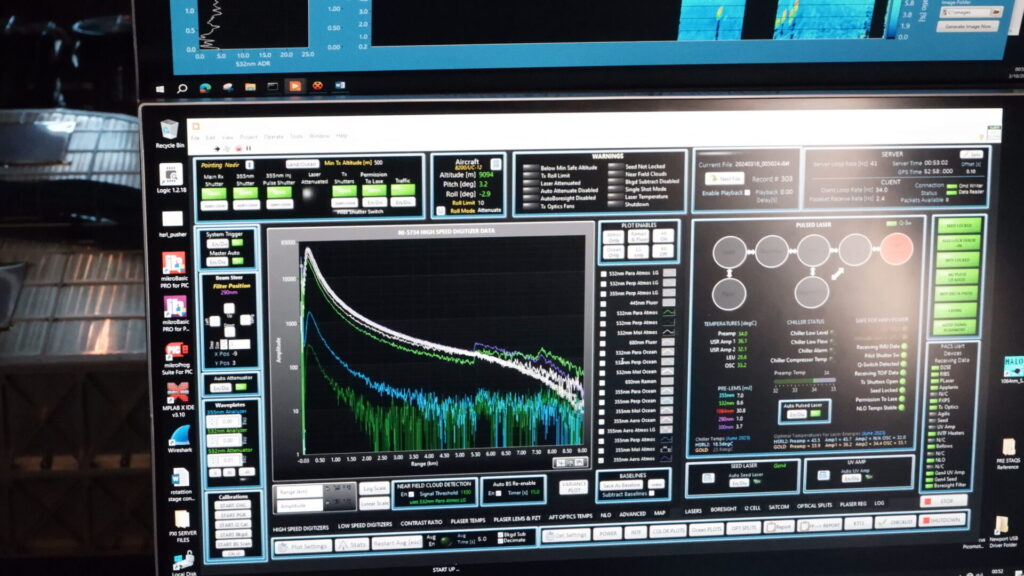Image resolution: width=1024 pixels, height=576 pixels.
Task: Open the Wireshark desktop shortcut
Action: (x=181, y=437)
